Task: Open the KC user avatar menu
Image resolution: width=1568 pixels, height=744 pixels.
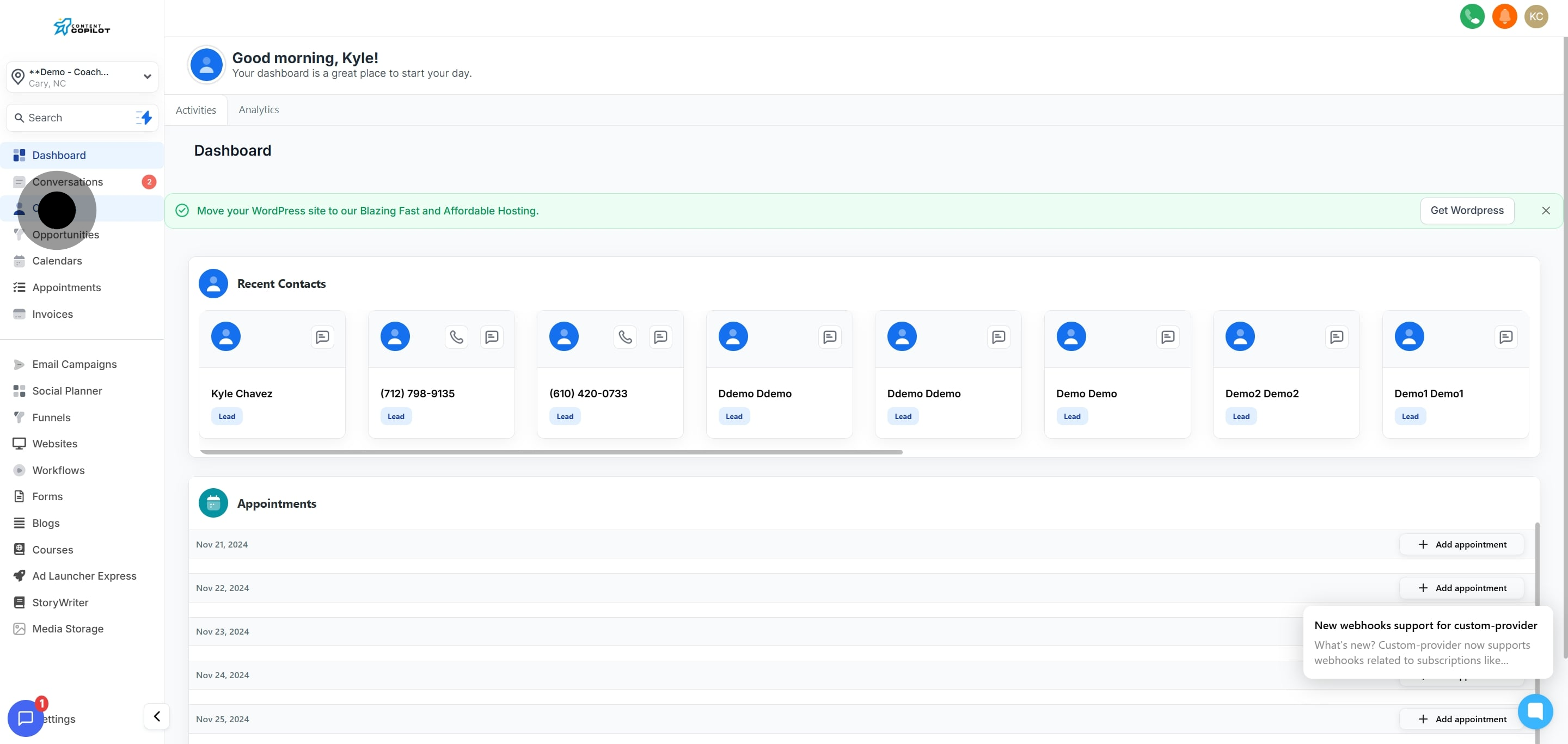Action: (x=1536, y=16)
